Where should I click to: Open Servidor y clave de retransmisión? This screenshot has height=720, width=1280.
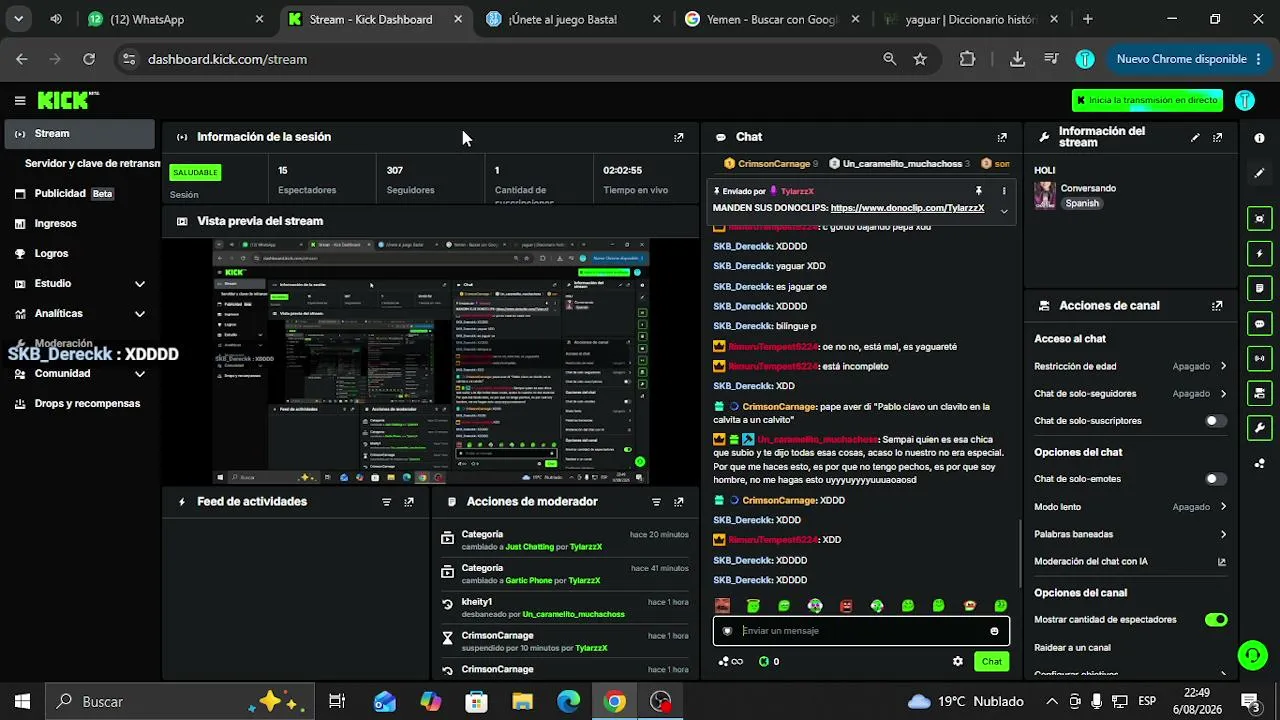(x=92, y=163)
